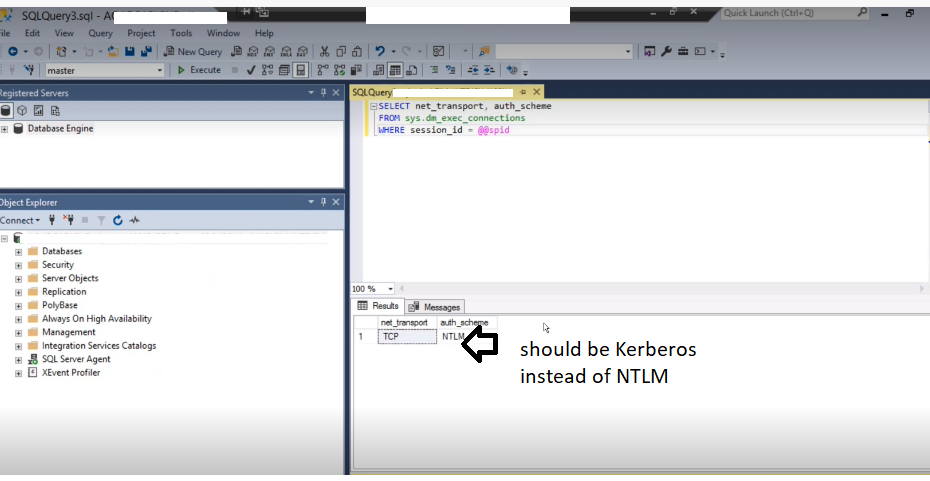
Task: Click Disconnect plug icon in Object Explorer
Action: pos(68,220)
